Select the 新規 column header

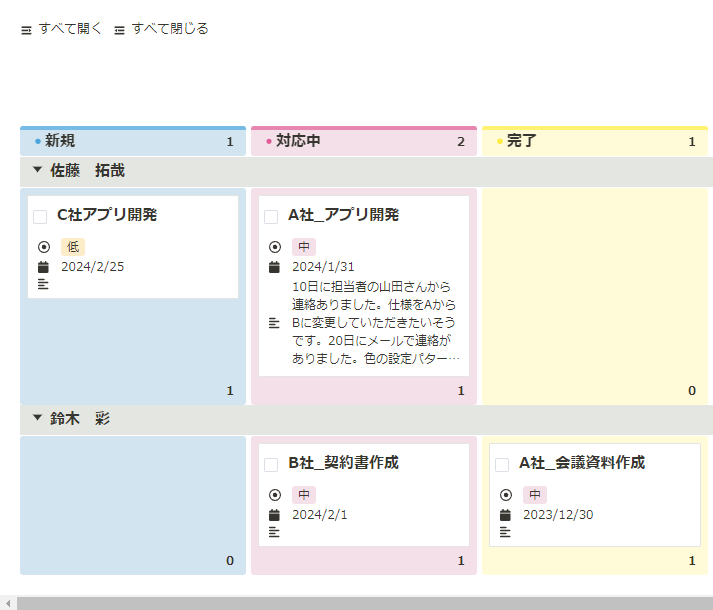click(x=133, y=141)
